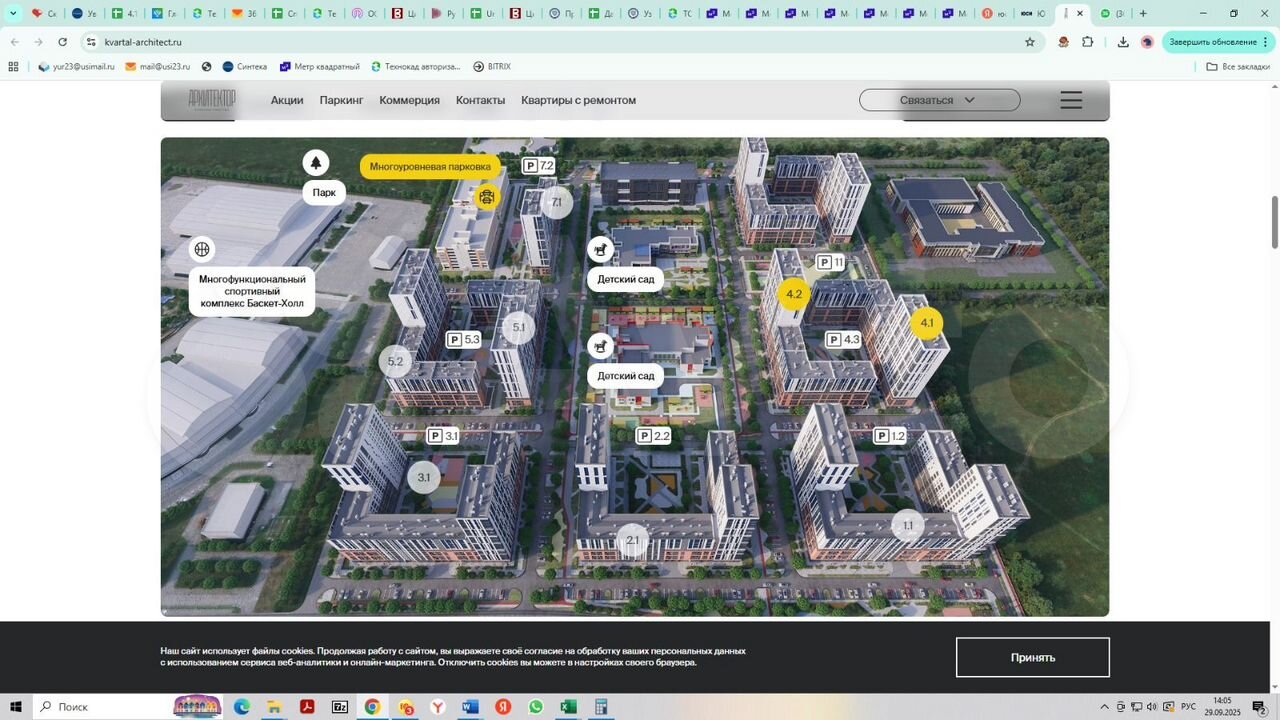The height and width of the screenshot is (720, 1280).
Task: Click the page vertical scrollbar thumb
Action: tap(1274, 222)
